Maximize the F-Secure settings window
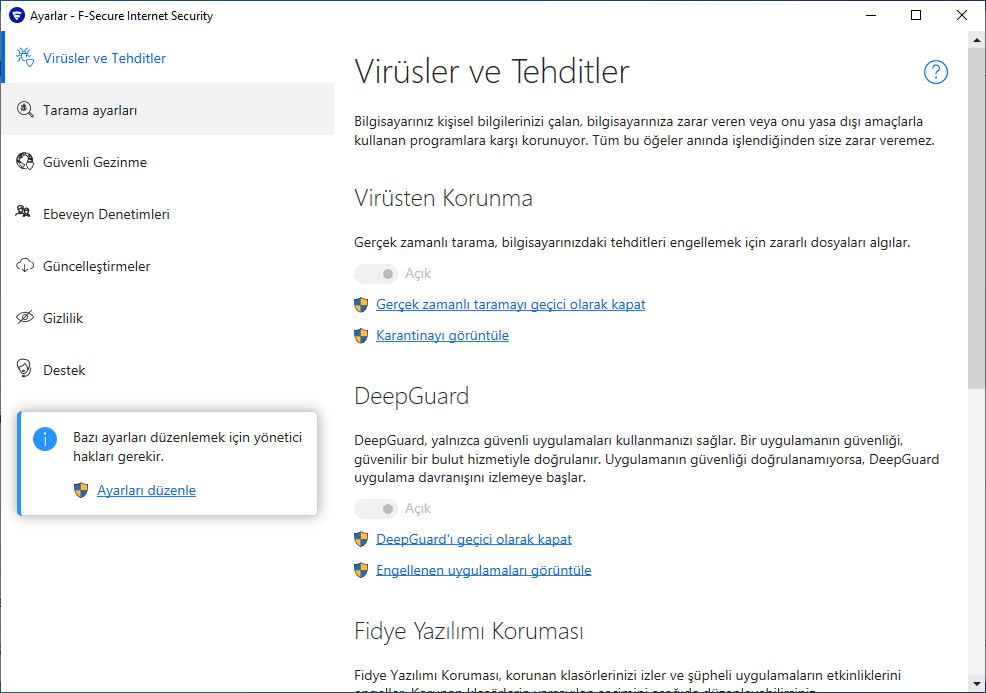 [x=916, y=15]
